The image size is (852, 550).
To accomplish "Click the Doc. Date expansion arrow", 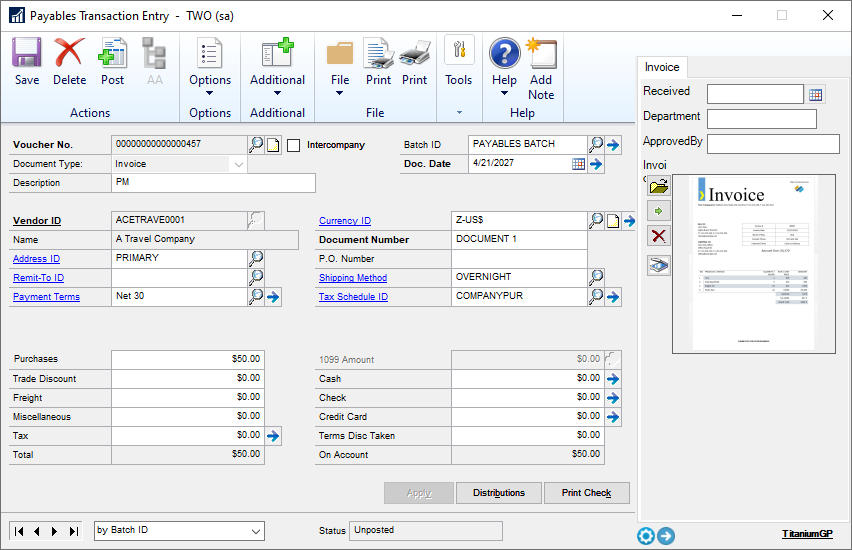I will (x=596, y=164).
